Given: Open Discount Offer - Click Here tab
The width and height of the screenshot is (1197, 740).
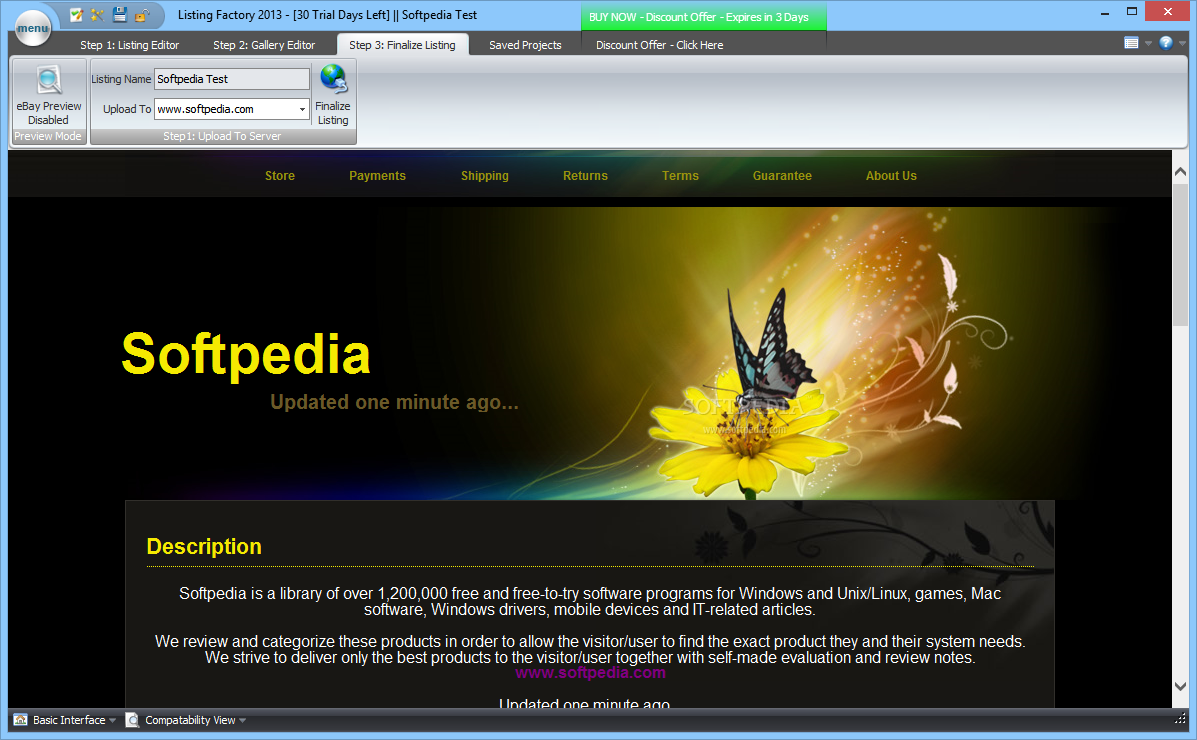Looking at the screenshot, I should point(660,45).
